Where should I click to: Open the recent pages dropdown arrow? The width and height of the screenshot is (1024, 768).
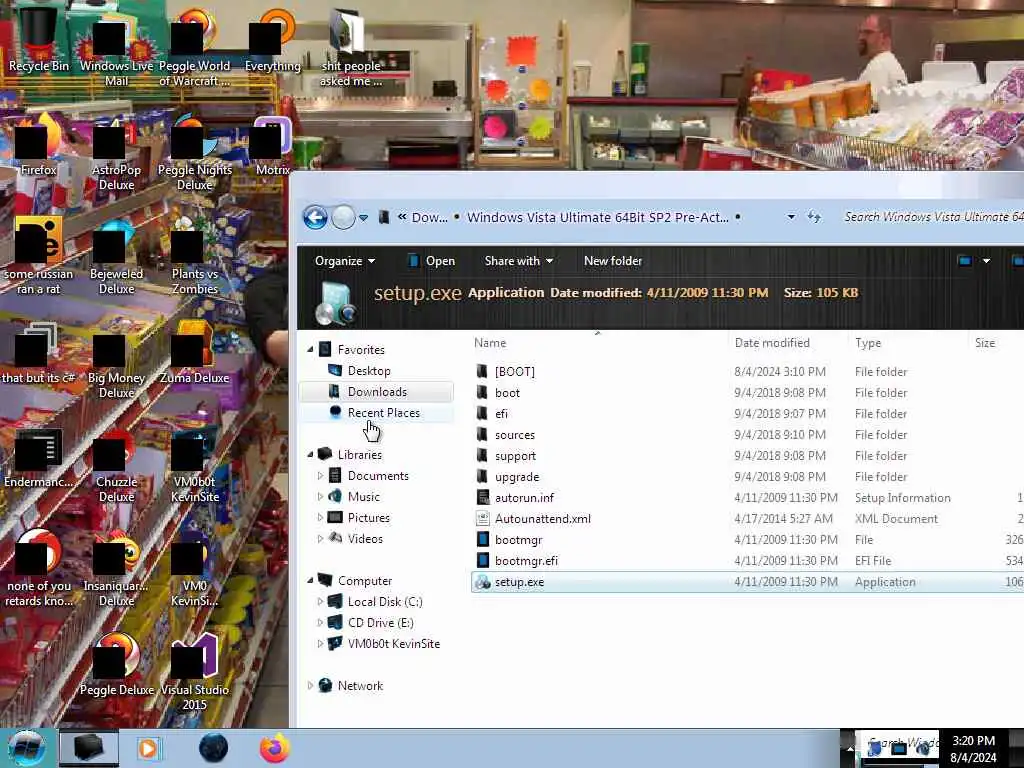click(364, 217)
